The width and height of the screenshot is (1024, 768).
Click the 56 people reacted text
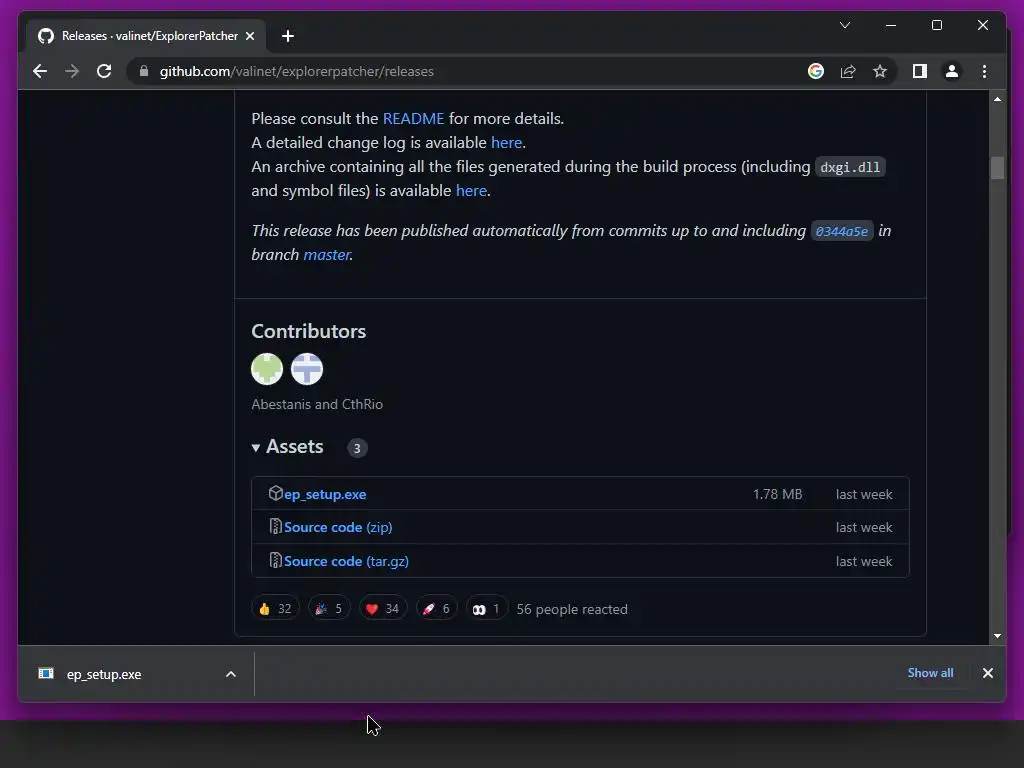572,609
